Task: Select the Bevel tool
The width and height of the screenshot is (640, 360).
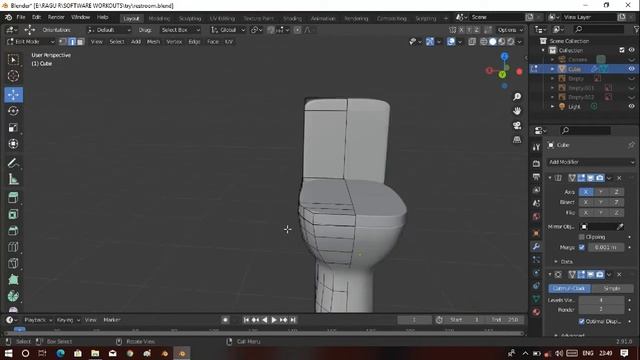Action: (x=13, y=231)
